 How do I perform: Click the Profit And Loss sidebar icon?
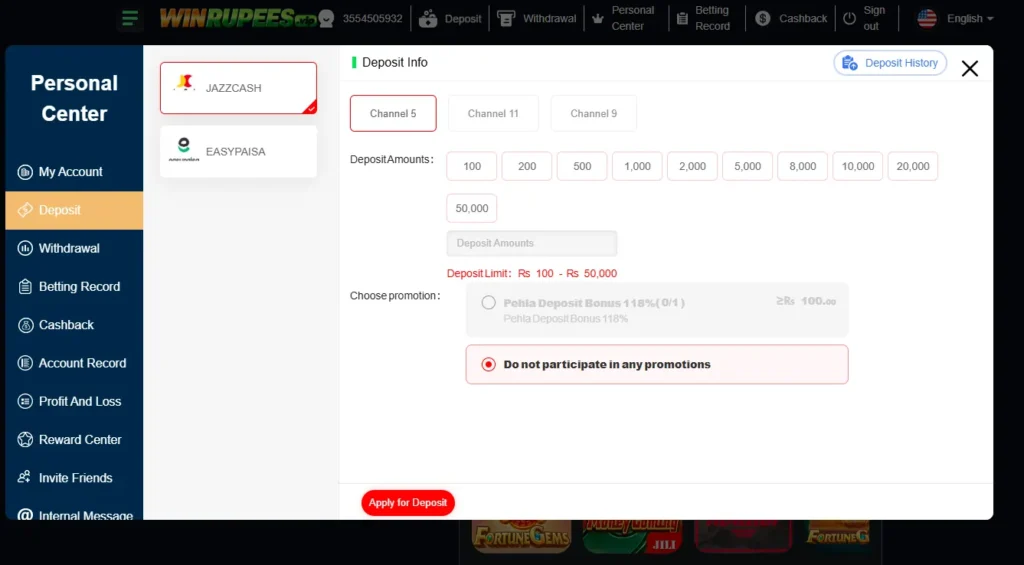(x=25, y=401)
